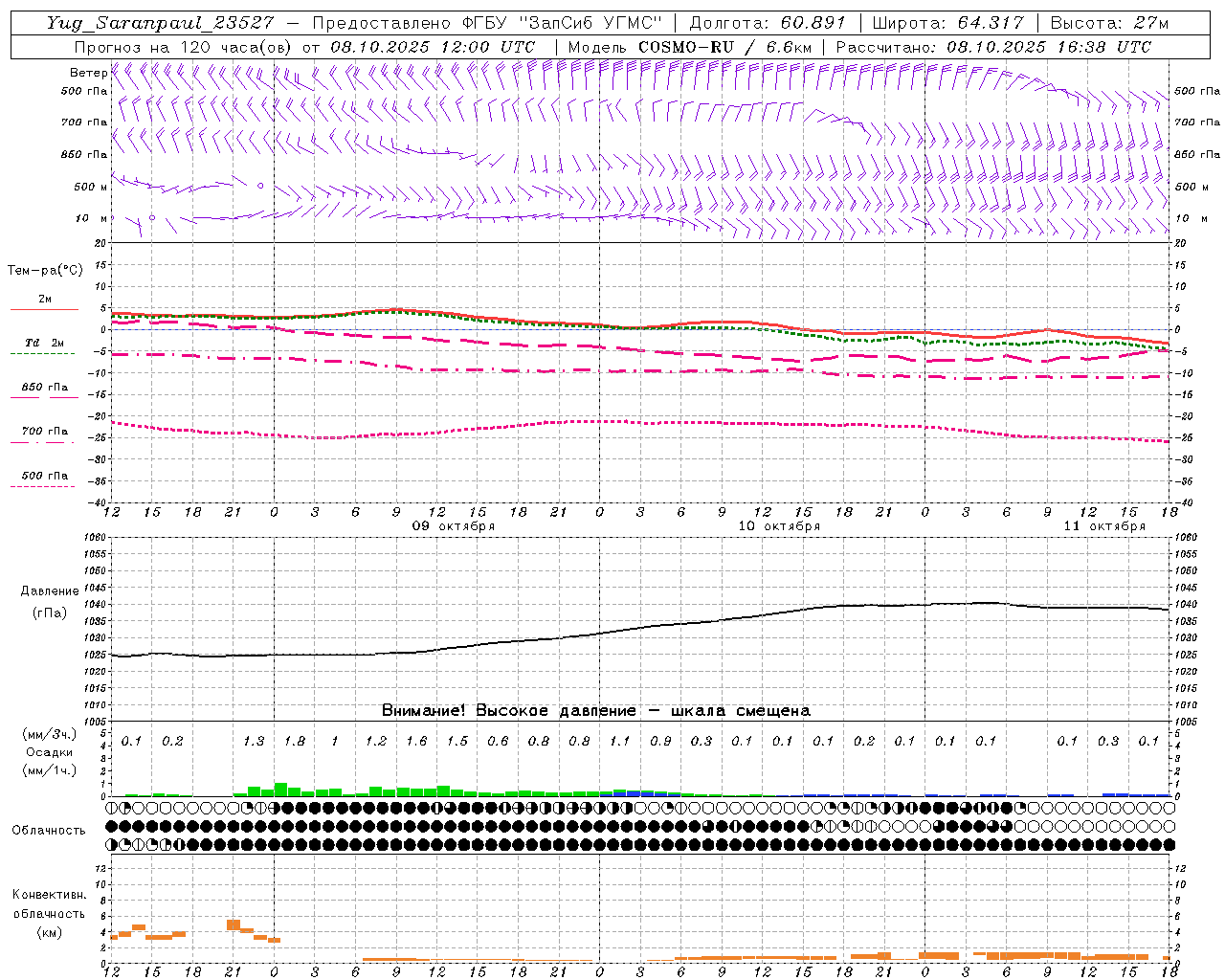
Task: Click the 'Конвективн.' convective cloud label
Action: (x=49, y=895)
